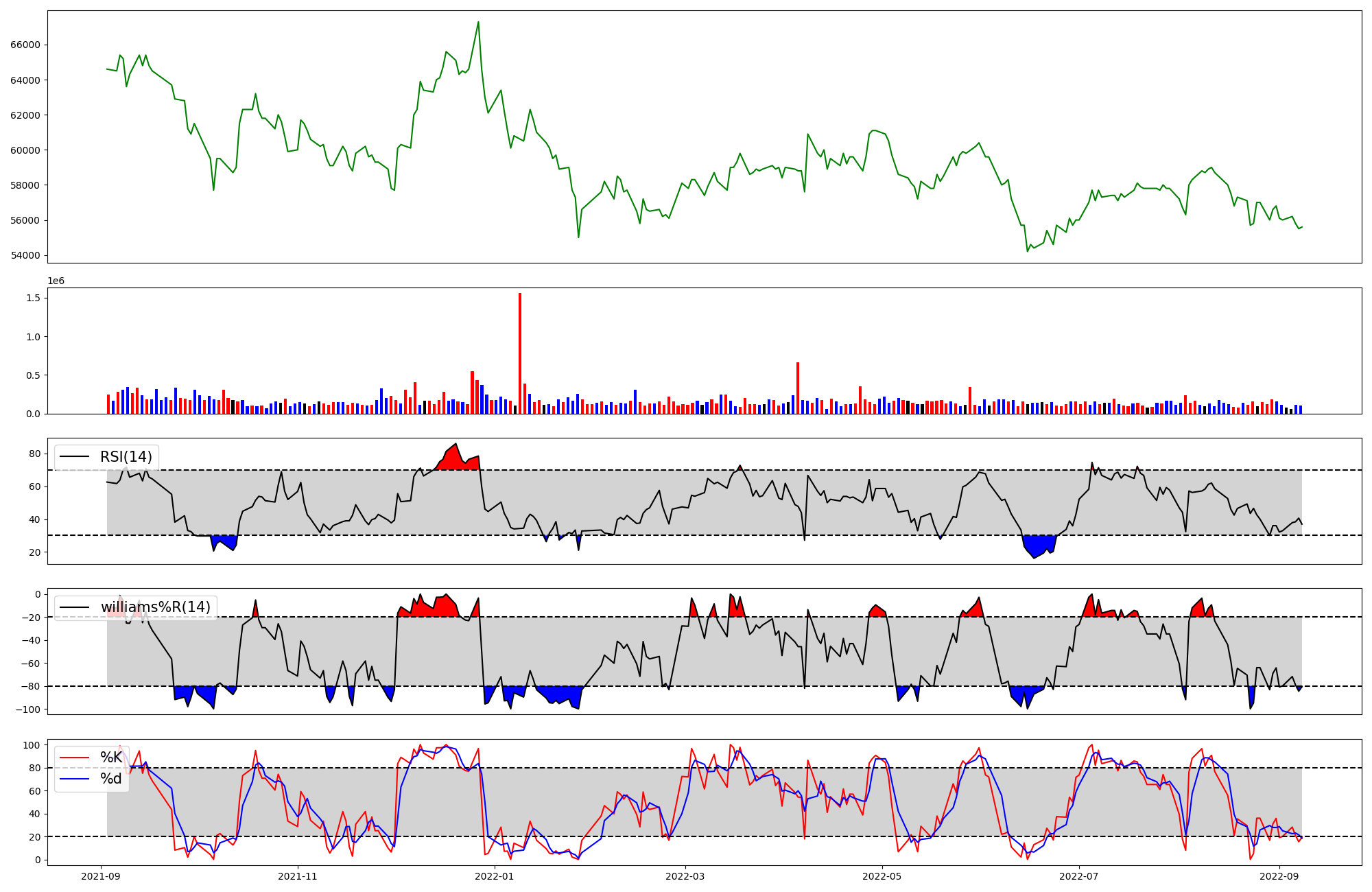This screenshot has width=1372, height=892.
Task: Click the 2022-09 date tick label at right
Action: point(1279,876)
